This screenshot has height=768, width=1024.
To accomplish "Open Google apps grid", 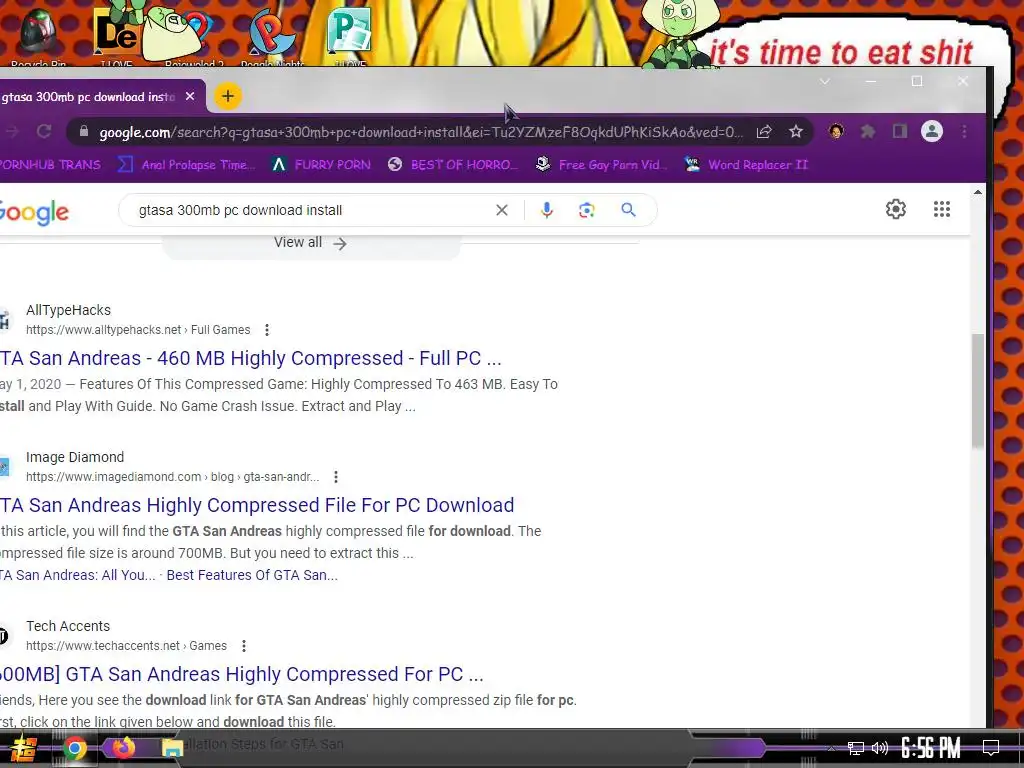I will 942,209.
